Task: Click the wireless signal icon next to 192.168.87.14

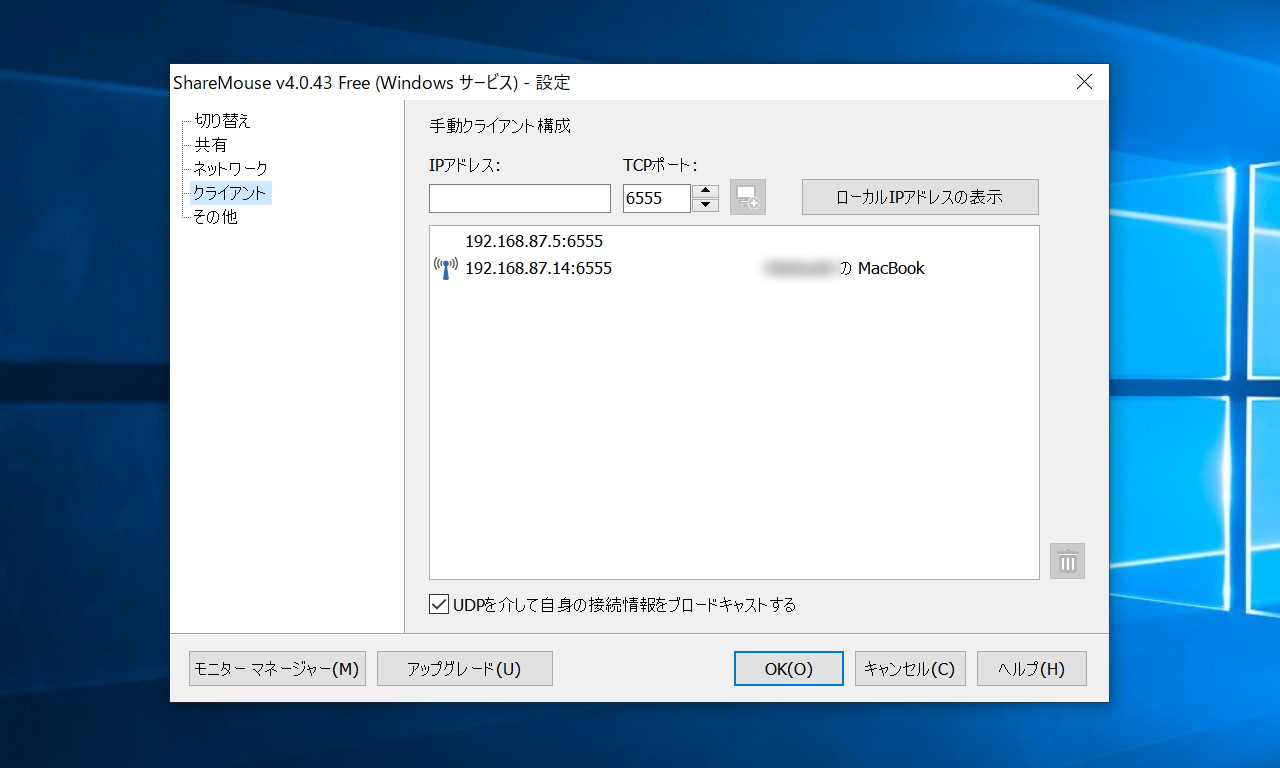Action: click(446, 267)
